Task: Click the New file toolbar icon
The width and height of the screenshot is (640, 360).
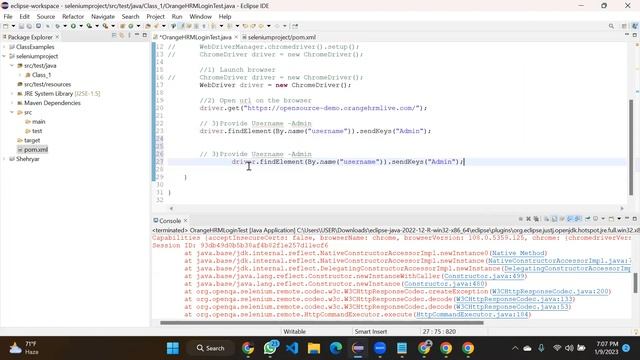Action: [x=6, y=26]
